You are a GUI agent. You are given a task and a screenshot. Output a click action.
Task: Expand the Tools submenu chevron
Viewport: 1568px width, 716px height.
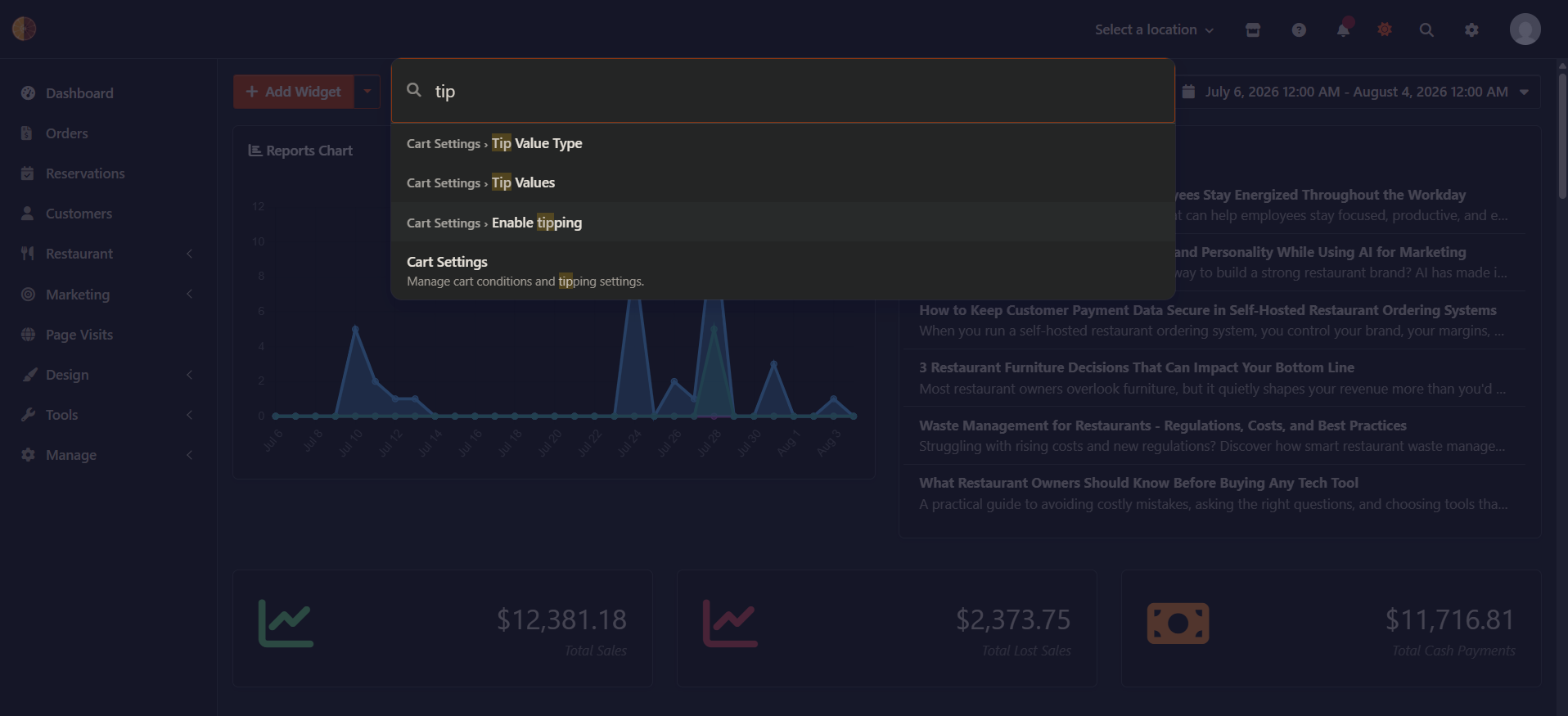click(x=189, y=415)
